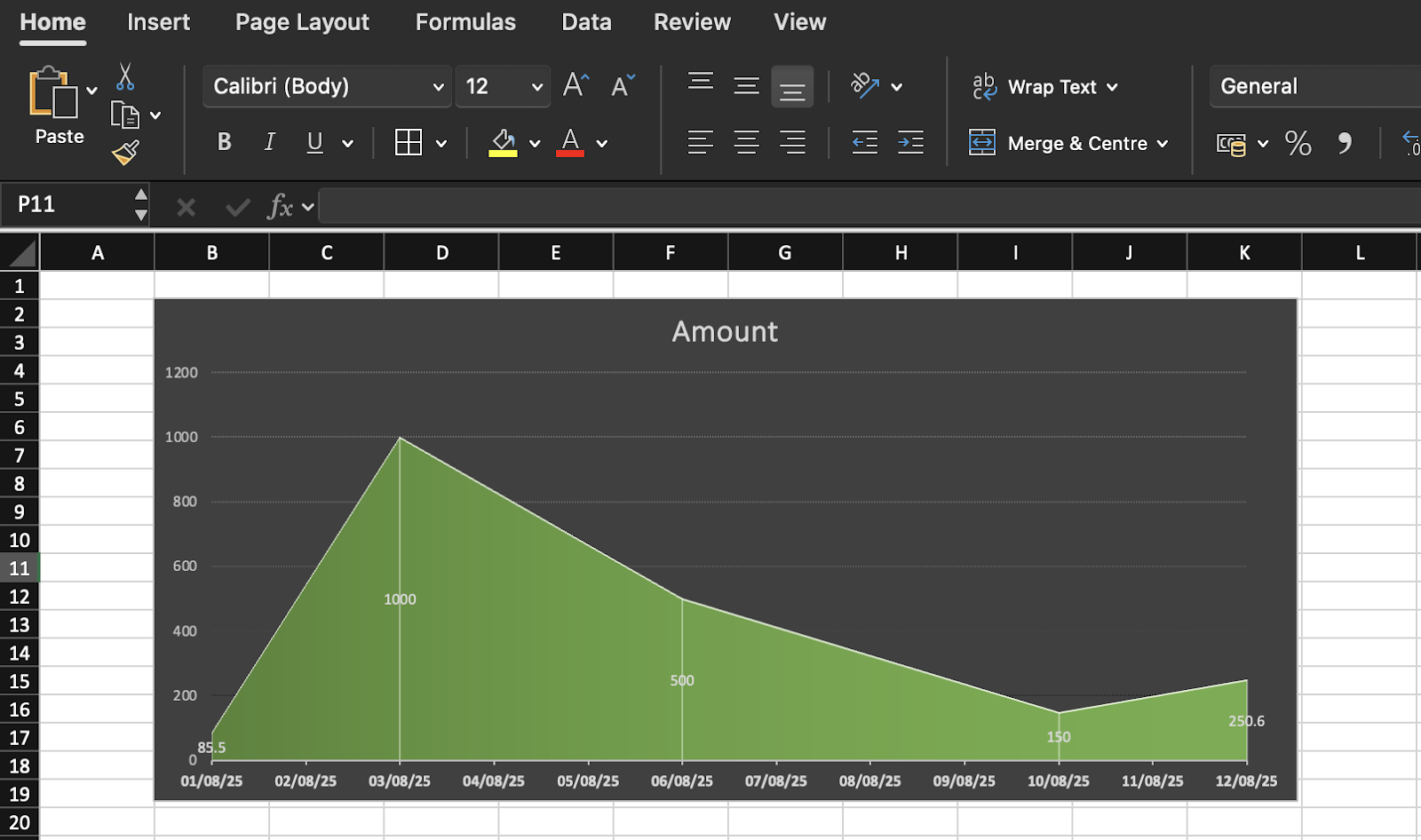Increase font size with larger A

coord(576,85)
